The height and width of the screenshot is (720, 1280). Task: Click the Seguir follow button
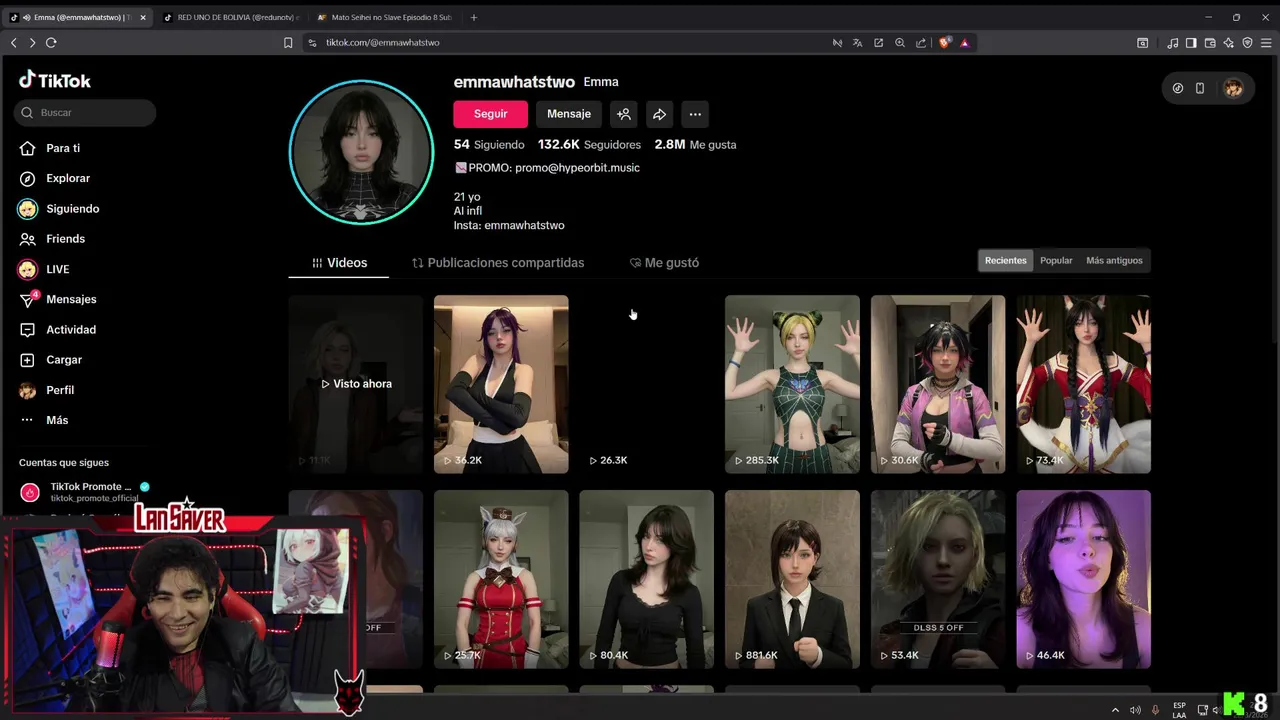490,114
